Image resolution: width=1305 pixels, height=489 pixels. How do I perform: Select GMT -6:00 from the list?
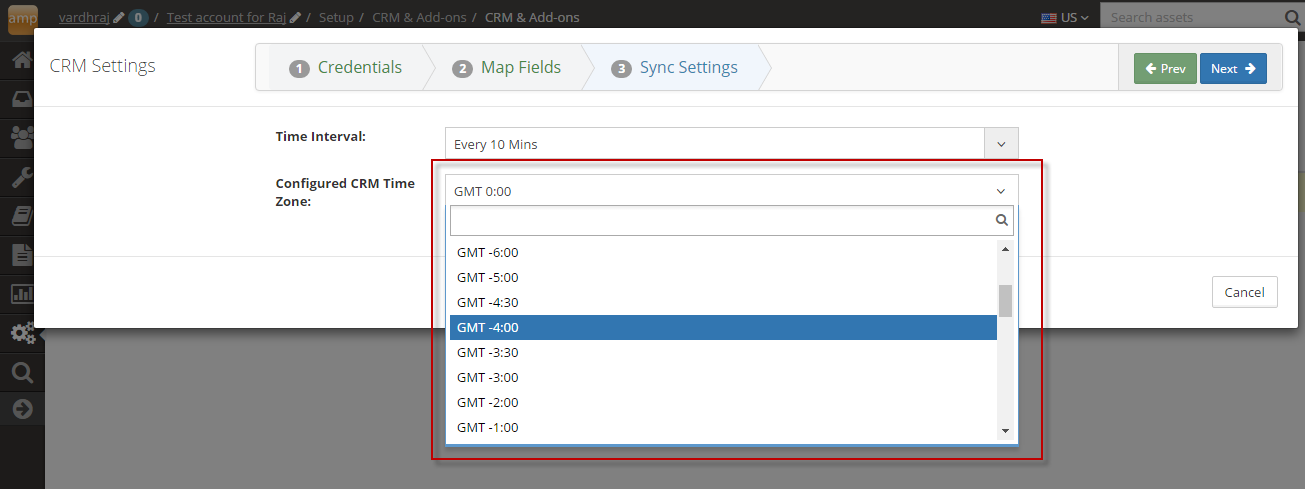723,252
